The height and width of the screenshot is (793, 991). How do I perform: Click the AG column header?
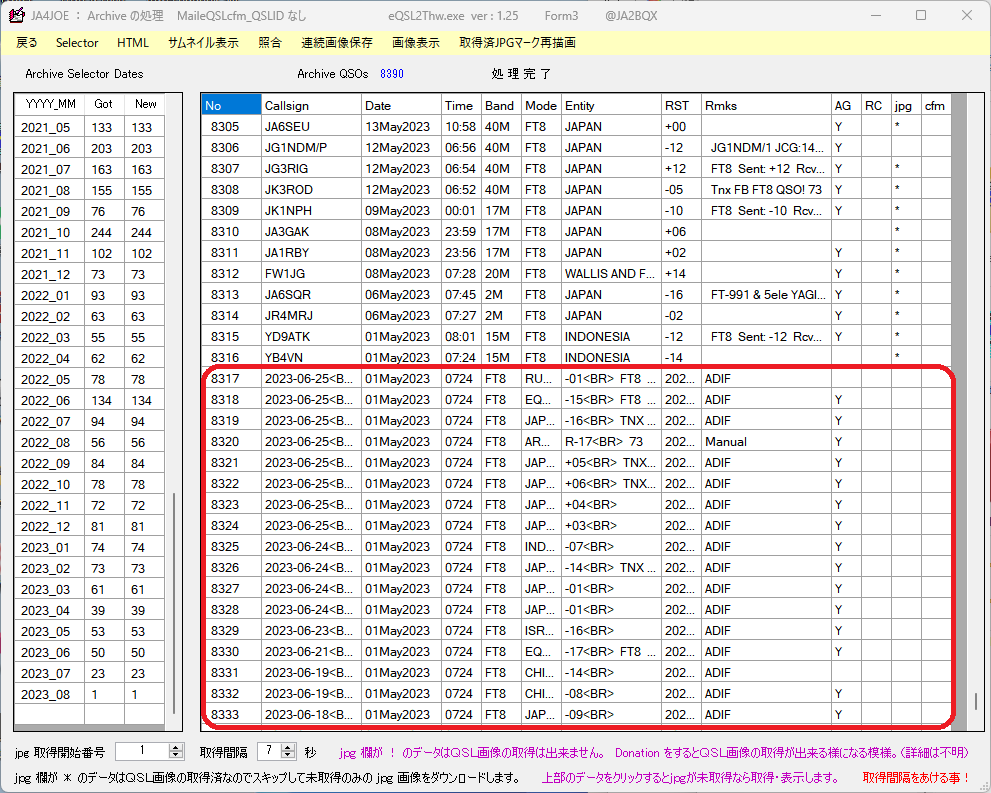(x=846, y=106)
